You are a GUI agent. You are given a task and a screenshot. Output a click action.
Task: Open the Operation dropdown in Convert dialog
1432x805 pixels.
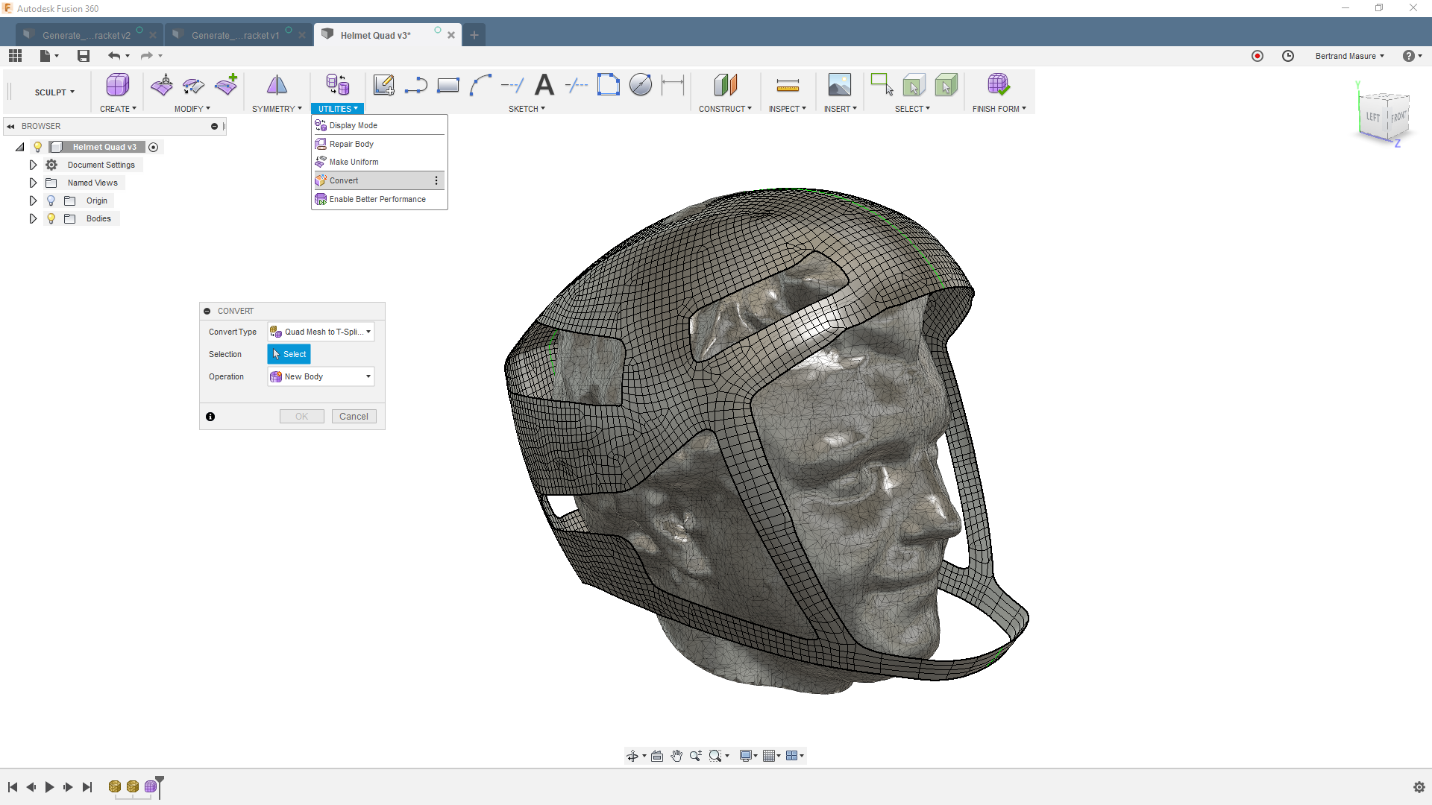pyautogui.click(x=368, y=376)
